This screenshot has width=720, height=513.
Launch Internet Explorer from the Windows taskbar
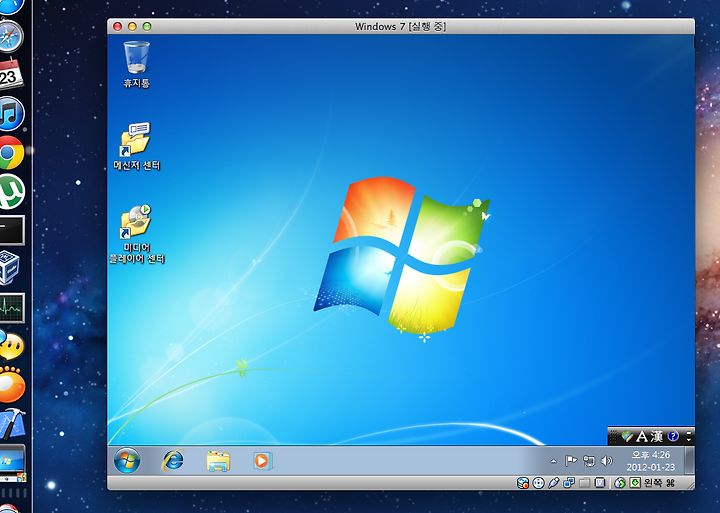click(x=173, y=460)
